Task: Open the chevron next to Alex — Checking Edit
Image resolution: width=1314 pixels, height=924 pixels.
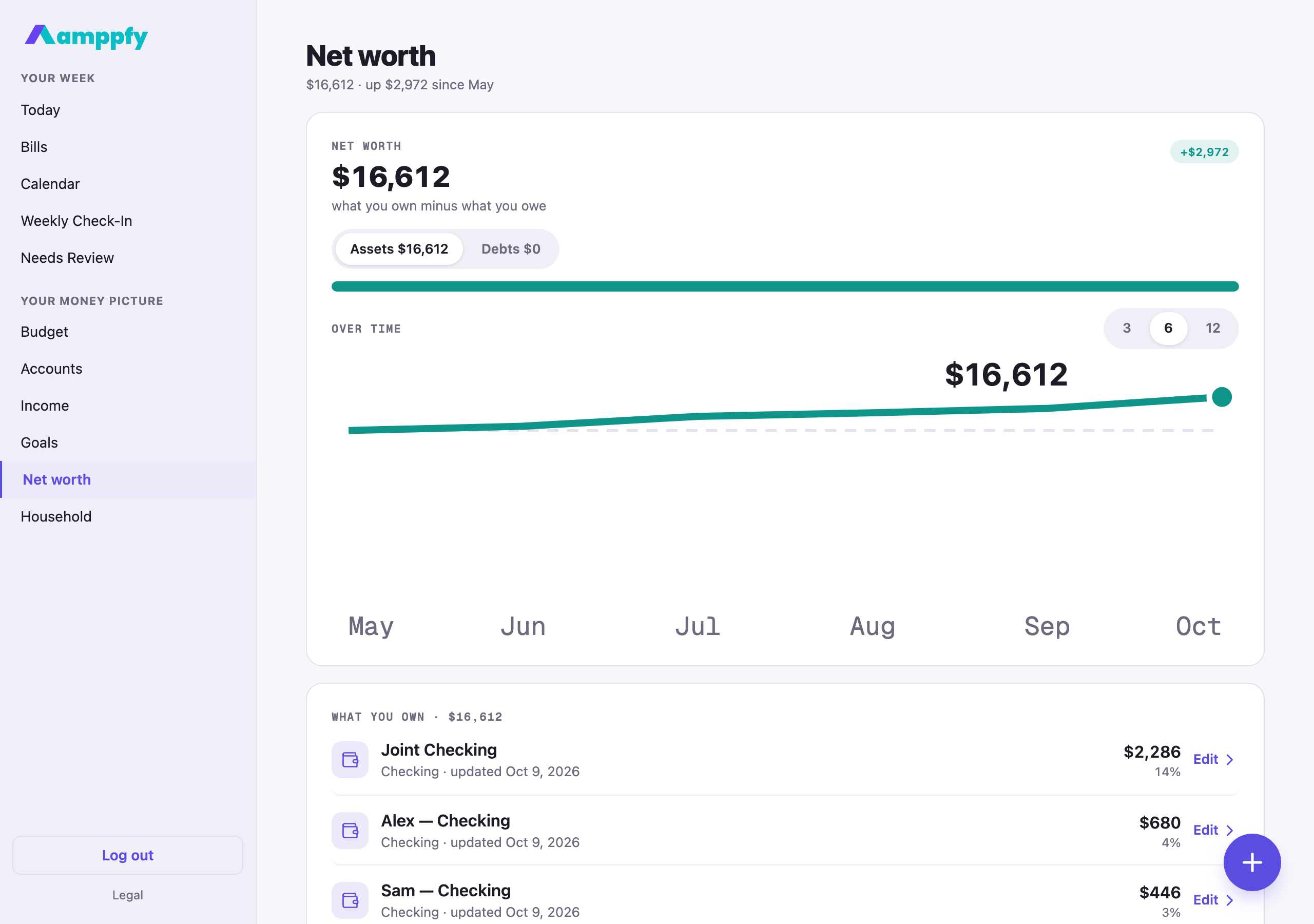Action: (x=1229, y=830)
